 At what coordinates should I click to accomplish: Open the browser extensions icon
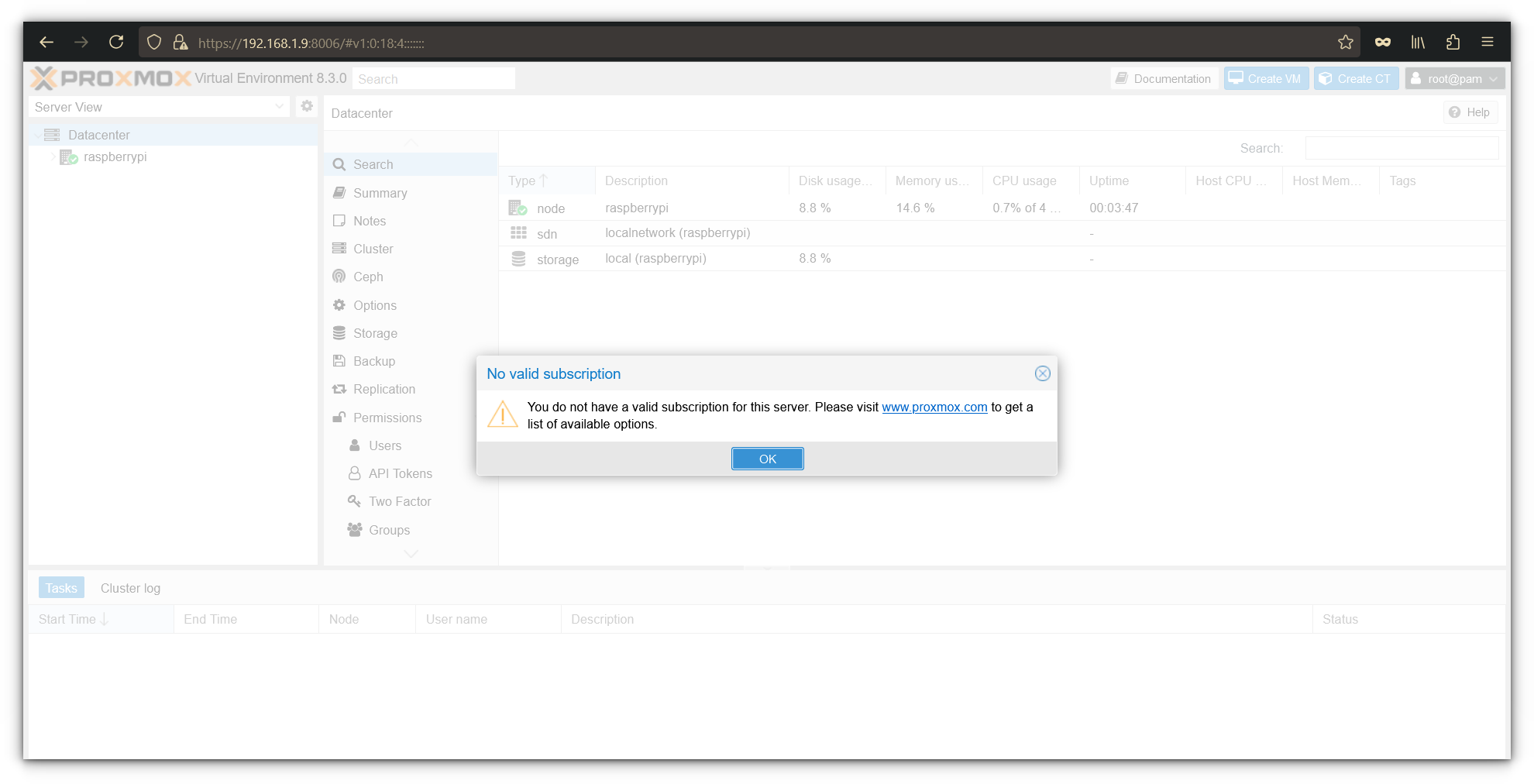coord(1453,42)
